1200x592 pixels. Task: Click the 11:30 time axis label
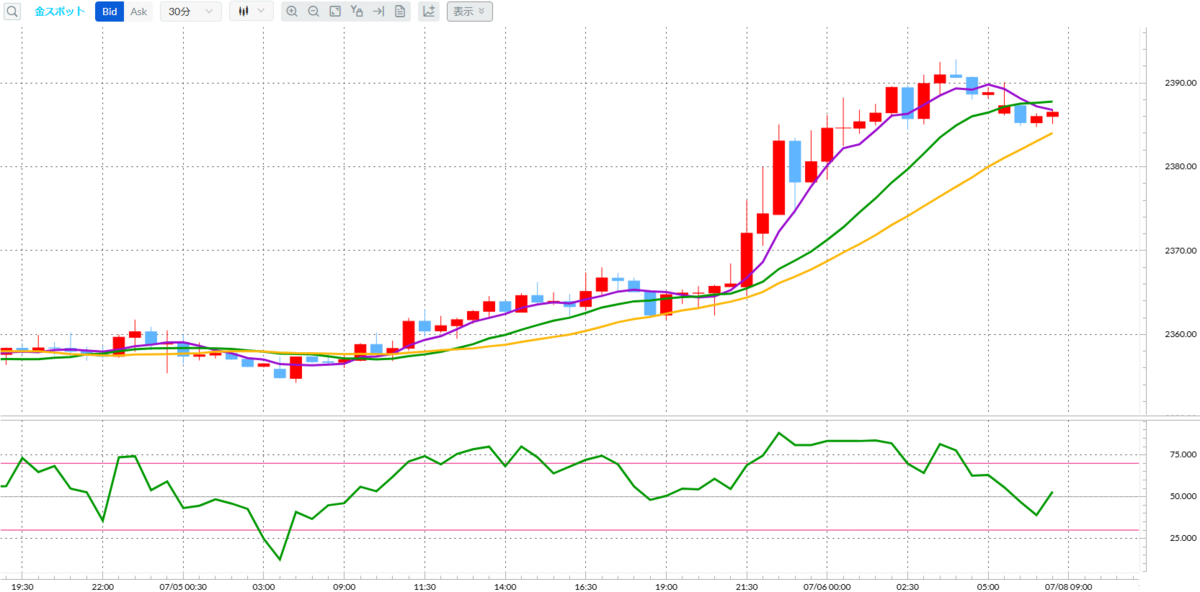pyautogui.click(x=425, y=587)
